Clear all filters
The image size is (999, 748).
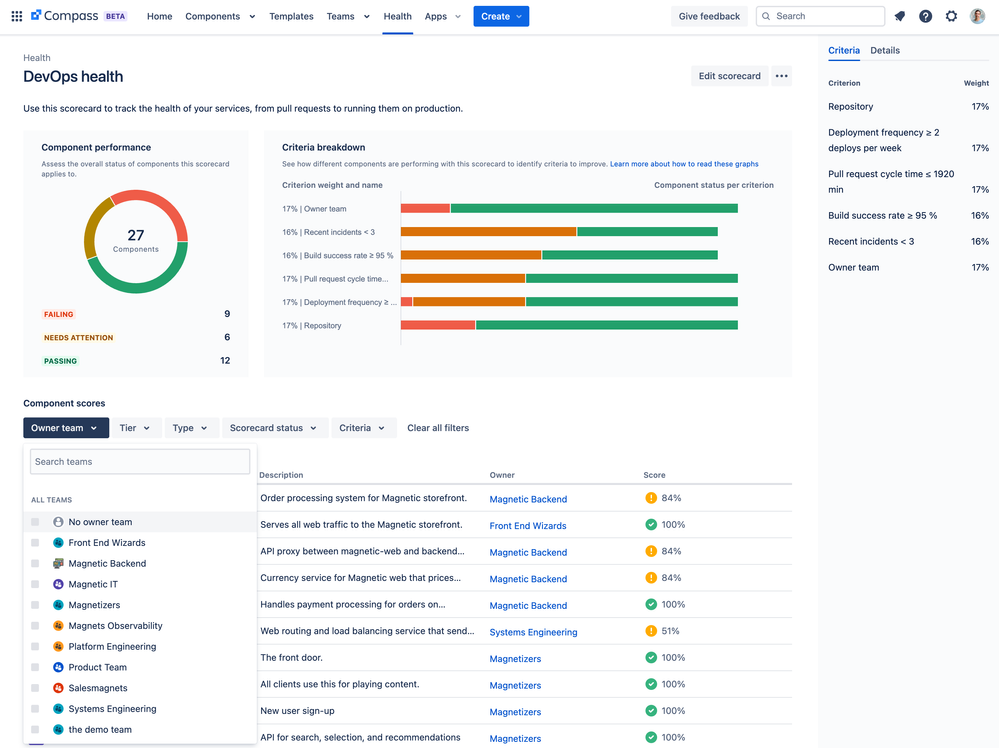click(x=438, y=428)
